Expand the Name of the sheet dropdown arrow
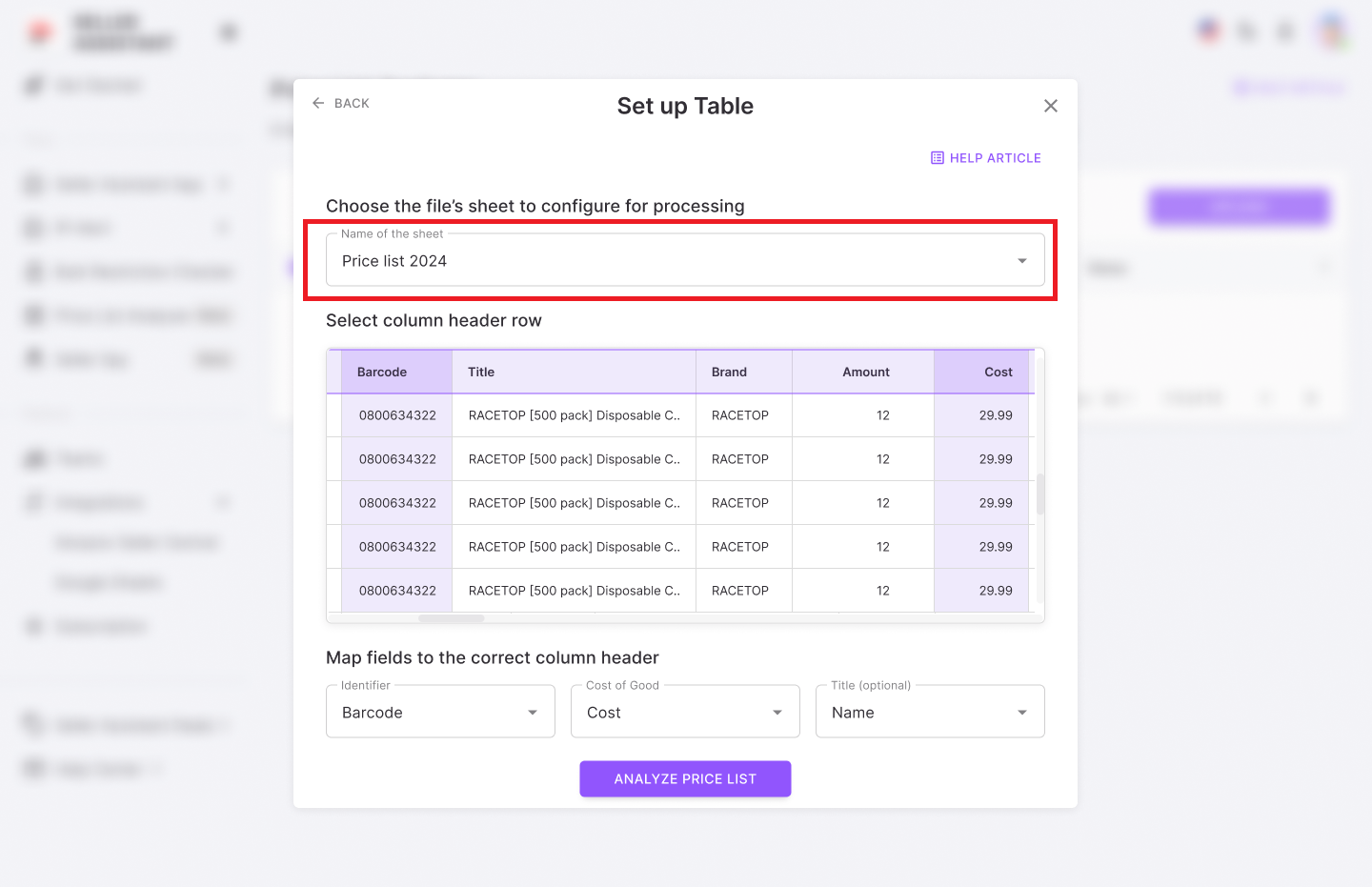This screenshot has height=887, width=1372. (x=1021, y=261)
